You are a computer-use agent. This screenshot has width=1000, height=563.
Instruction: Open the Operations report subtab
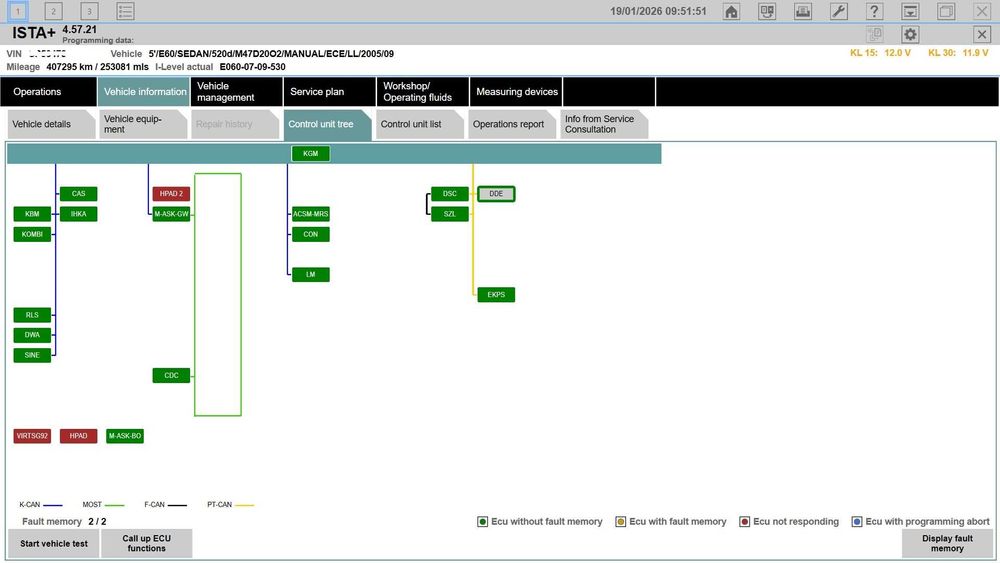click(x=510, y=124)
